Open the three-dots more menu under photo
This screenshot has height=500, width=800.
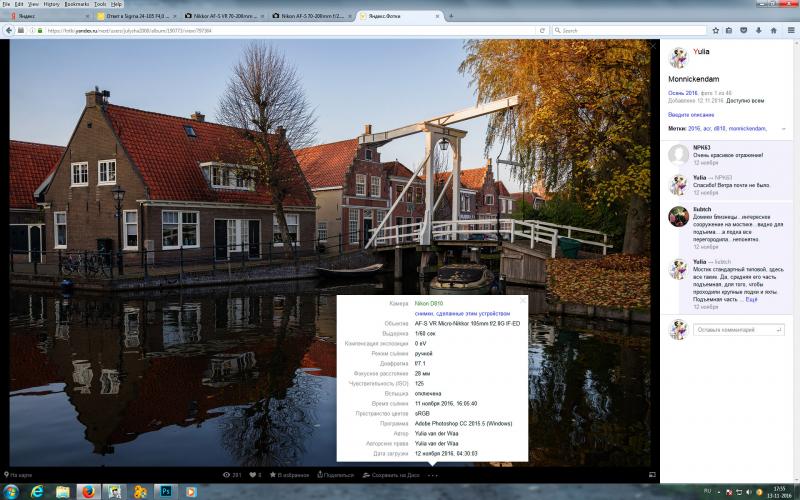click(x=433, y=476)
